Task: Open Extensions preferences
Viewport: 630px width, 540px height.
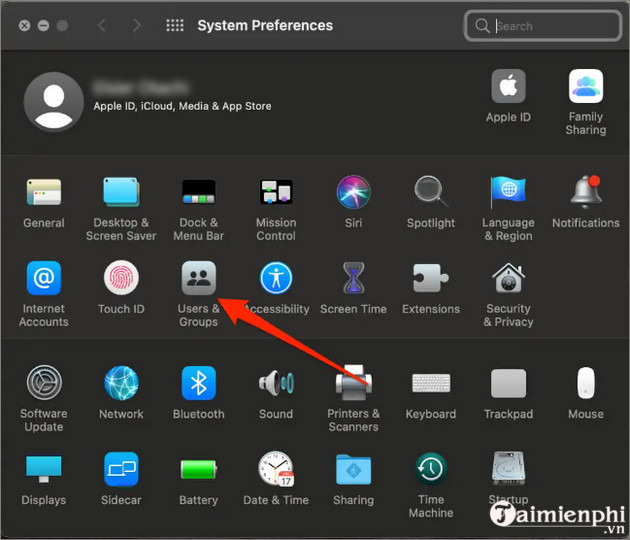Action: click(431, 278)
